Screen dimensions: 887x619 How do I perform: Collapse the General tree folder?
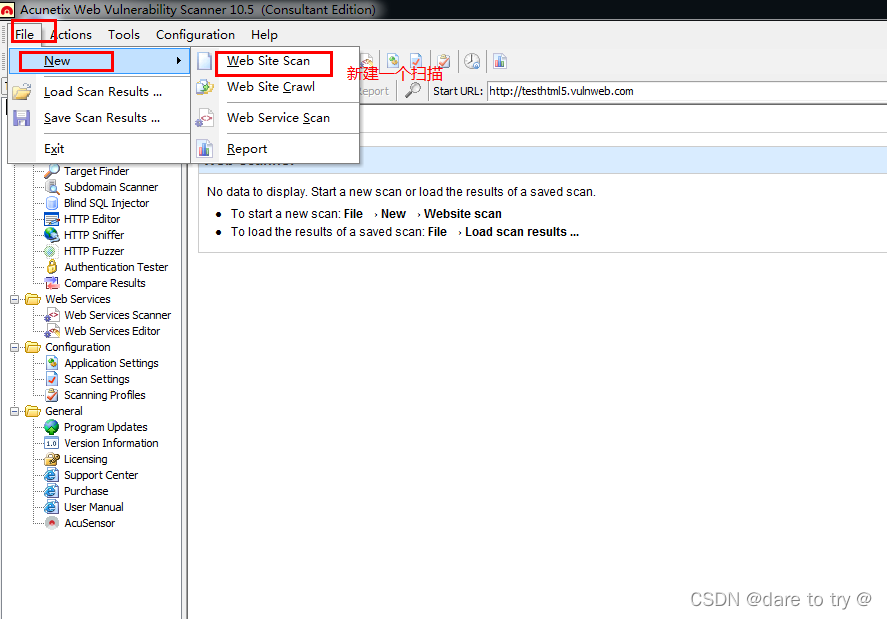coord(15,411)
